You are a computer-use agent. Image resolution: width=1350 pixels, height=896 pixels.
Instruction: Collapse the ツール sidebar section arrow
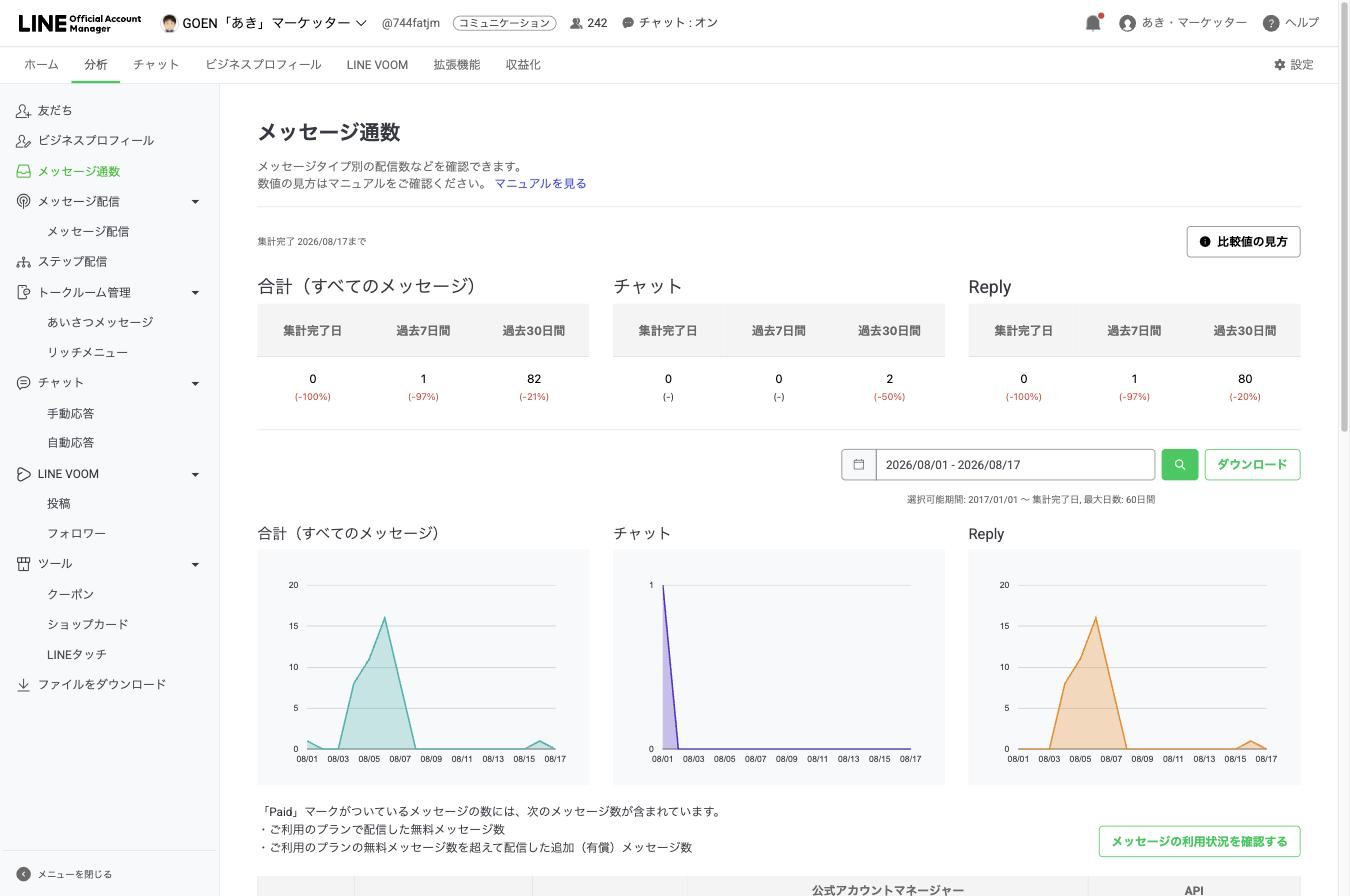[195, 564]
